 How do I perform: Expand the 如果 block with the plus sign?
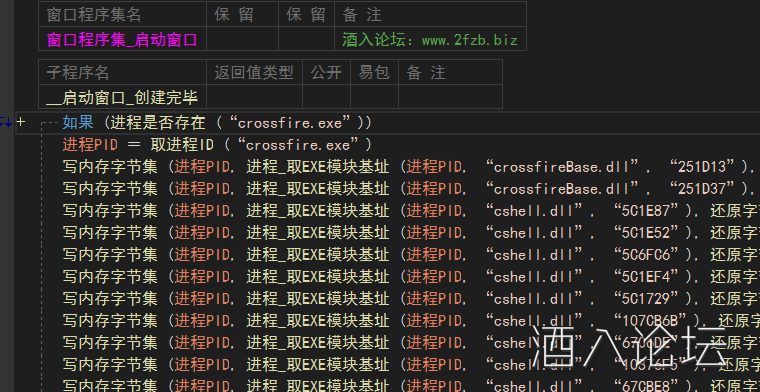[x=20, y=122]
